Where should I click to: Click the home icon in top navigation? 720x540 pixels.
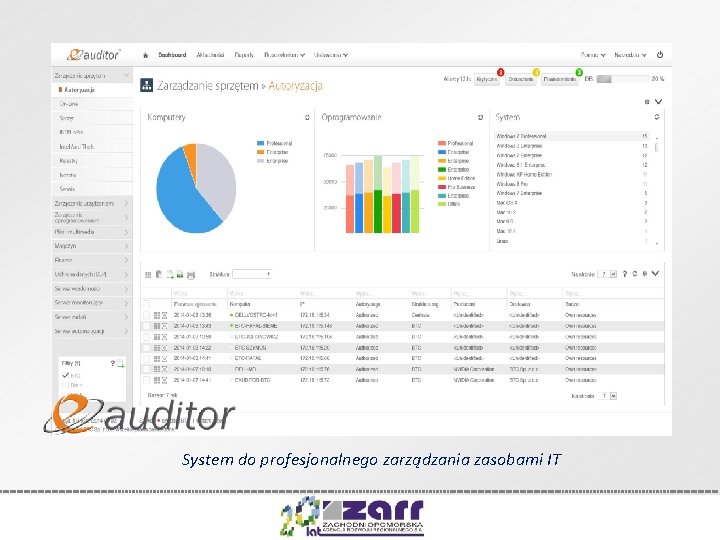146,55
